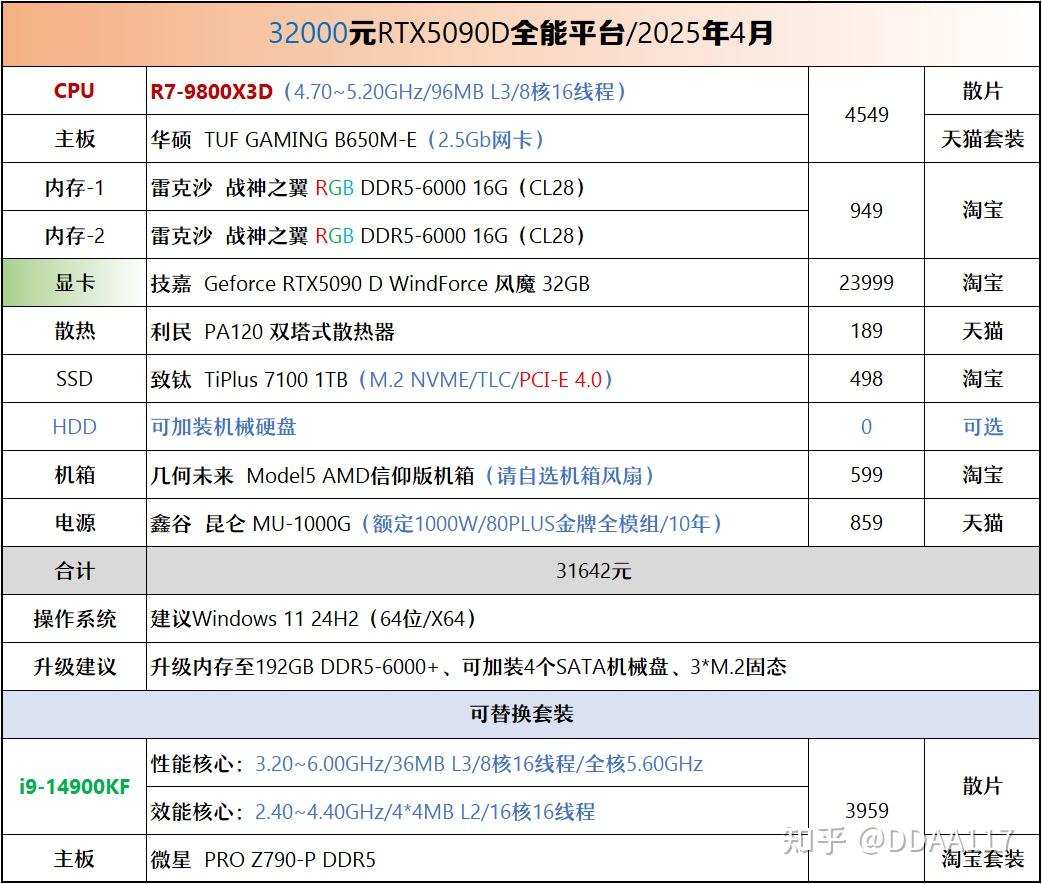Image resolution: width=1042 pixels, height=884 pixels.
Task: Select 升级内存至192GB DDR5-6000+ suggestion text
Action: tap(469, 667)
